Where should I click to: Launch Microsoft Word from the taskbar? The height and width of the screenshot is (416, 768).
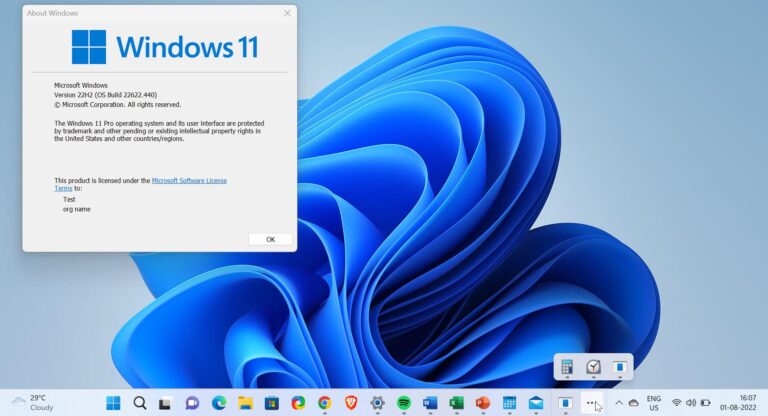[x=430, y=403]
